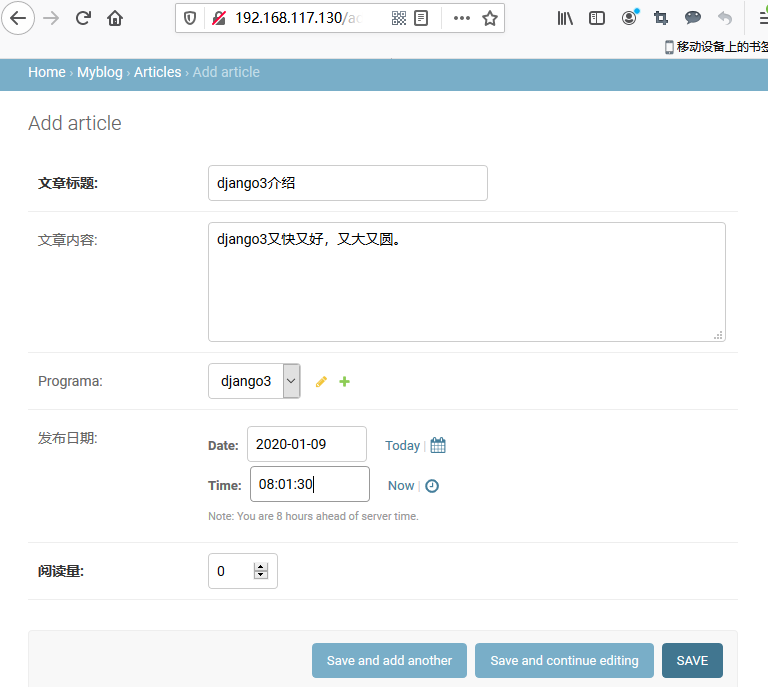Toggle reader view icon

click(421, 19)
